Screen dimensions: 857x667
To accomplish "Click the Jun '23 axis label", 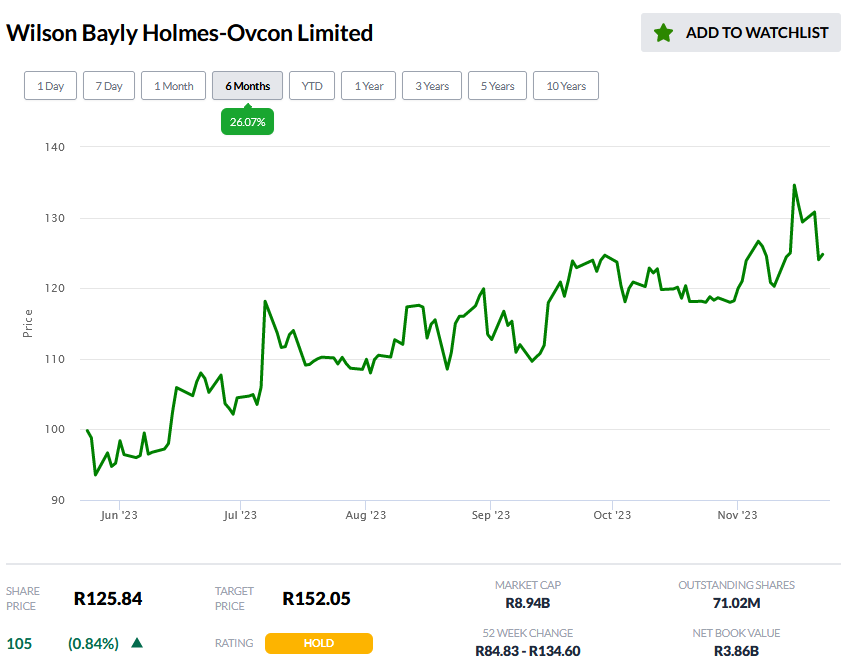I will [119, 515].
